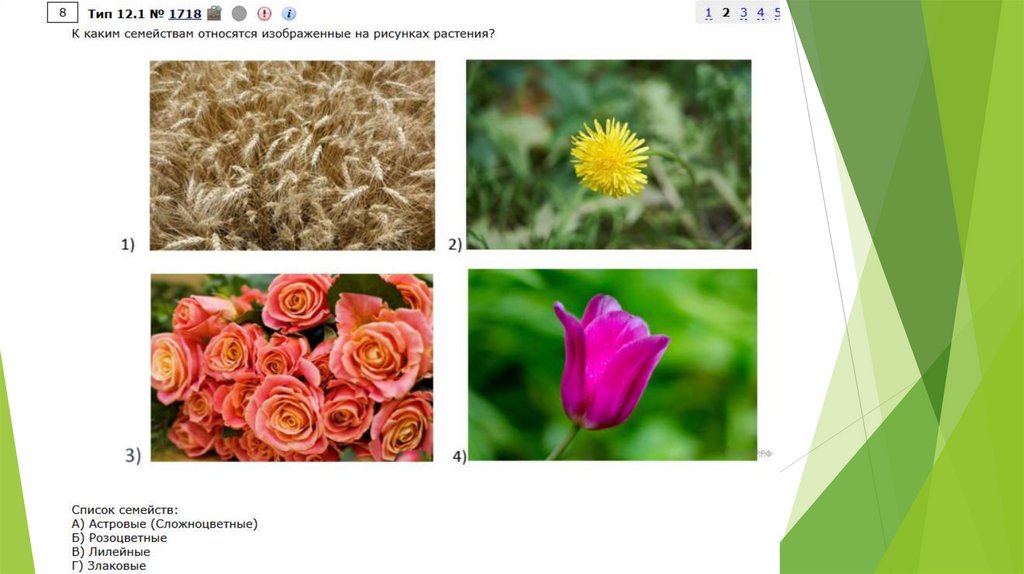Click the '3)' label beside roses image

point(133,455)
